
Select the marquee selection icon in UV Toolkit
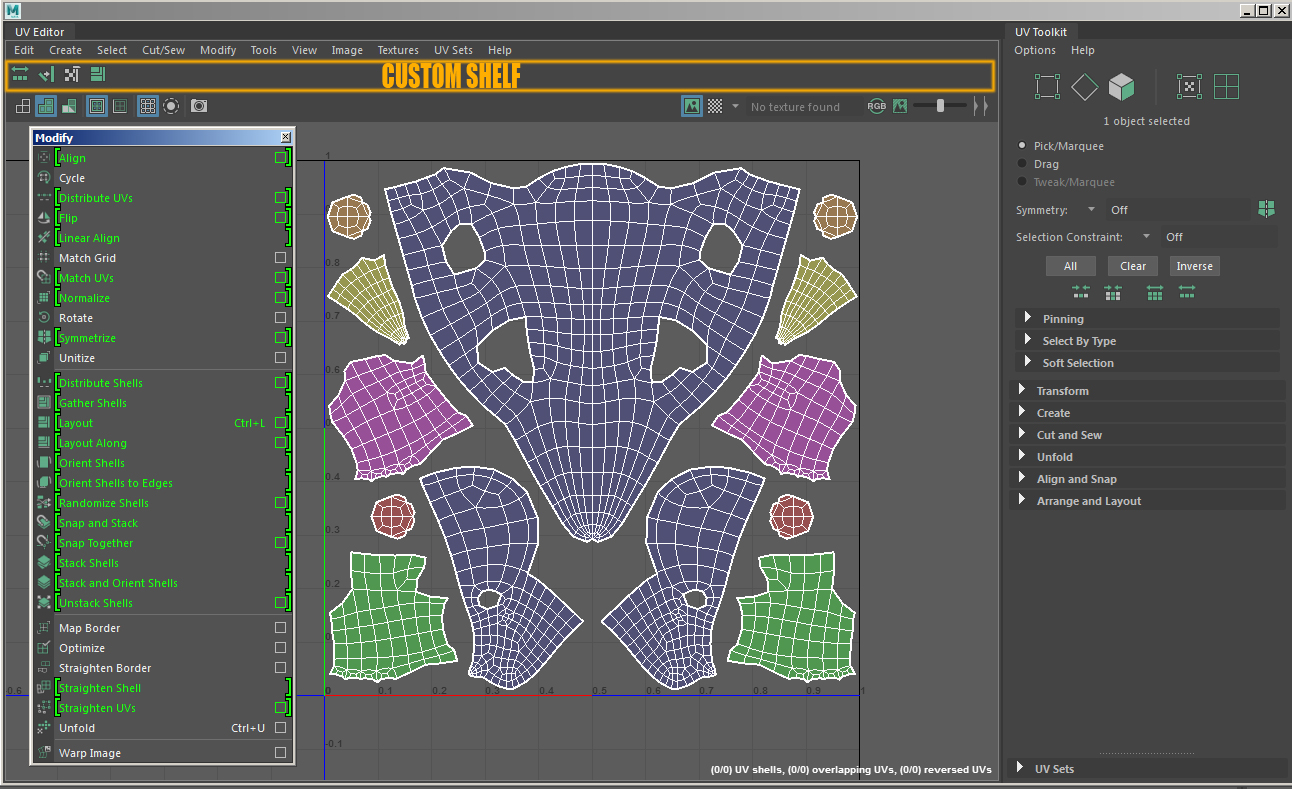[1047, 87]
